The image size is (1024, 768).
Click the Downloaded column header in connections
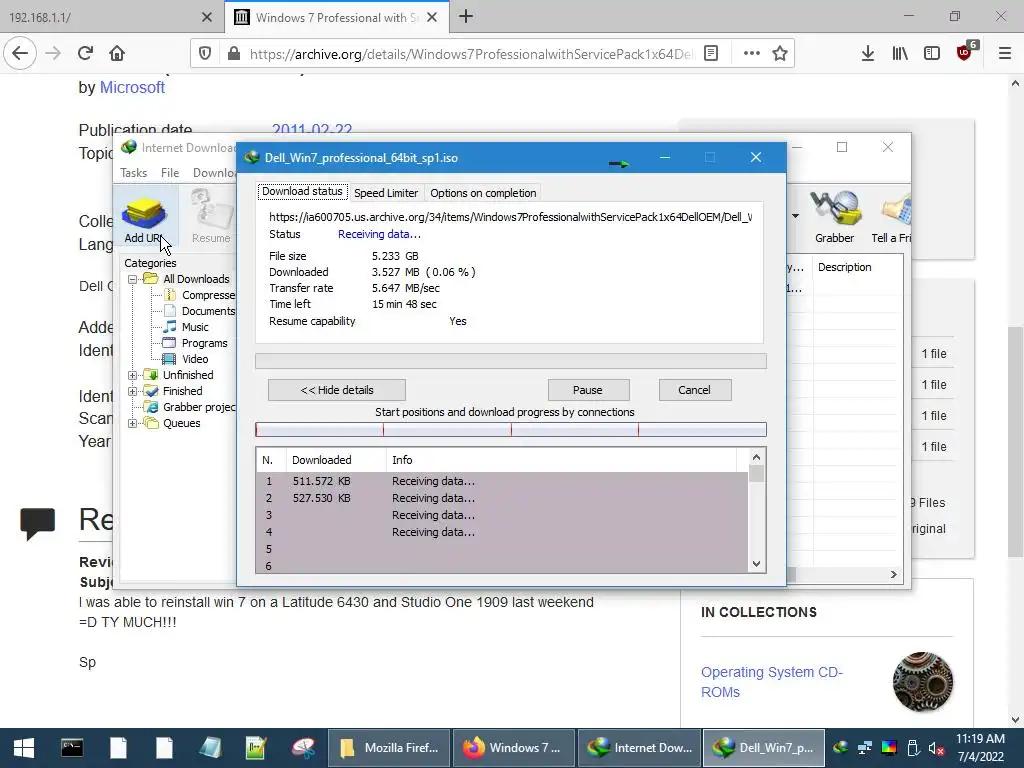(336, 460)
